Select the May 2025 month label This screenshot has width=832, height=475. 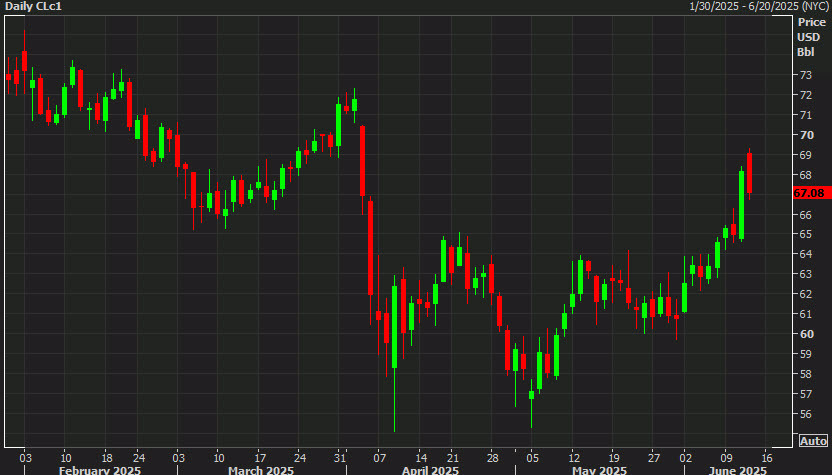pos(599,470)
